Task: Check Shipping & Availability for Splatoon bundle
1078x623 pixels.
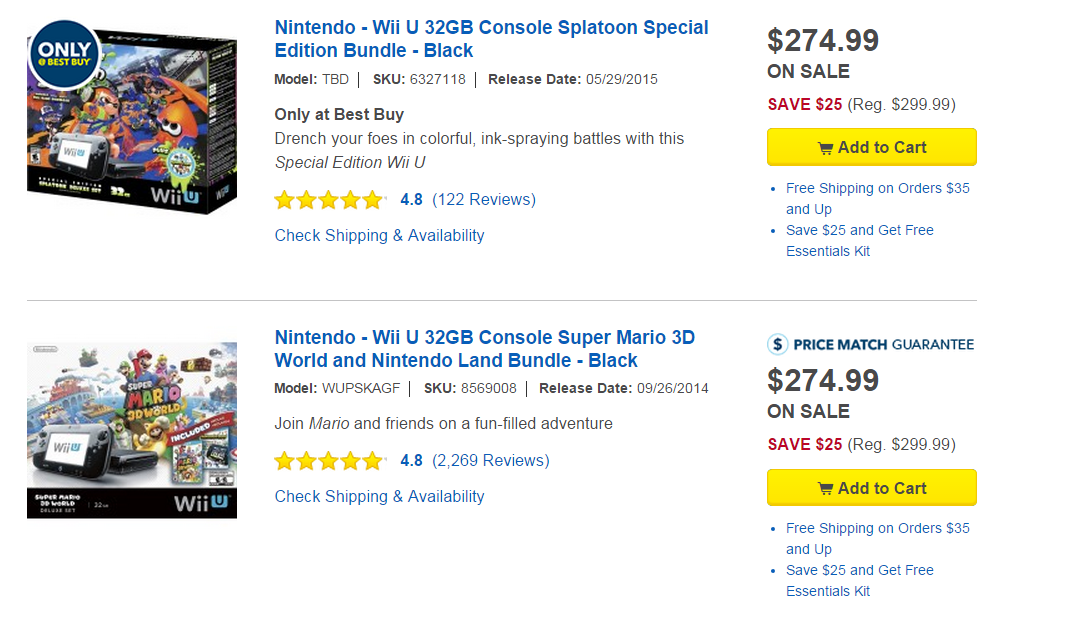Action: point(379,236)
